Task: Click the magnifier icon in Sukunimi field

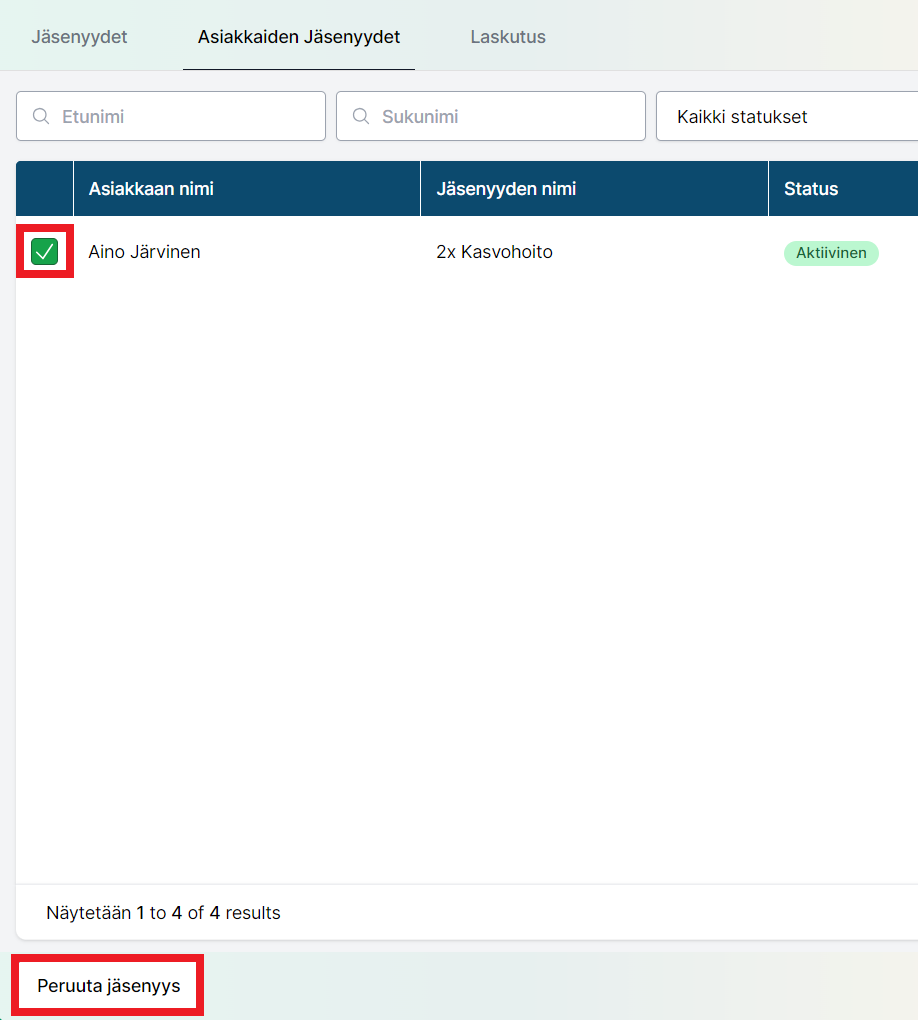Action: (x=361, y=117)
